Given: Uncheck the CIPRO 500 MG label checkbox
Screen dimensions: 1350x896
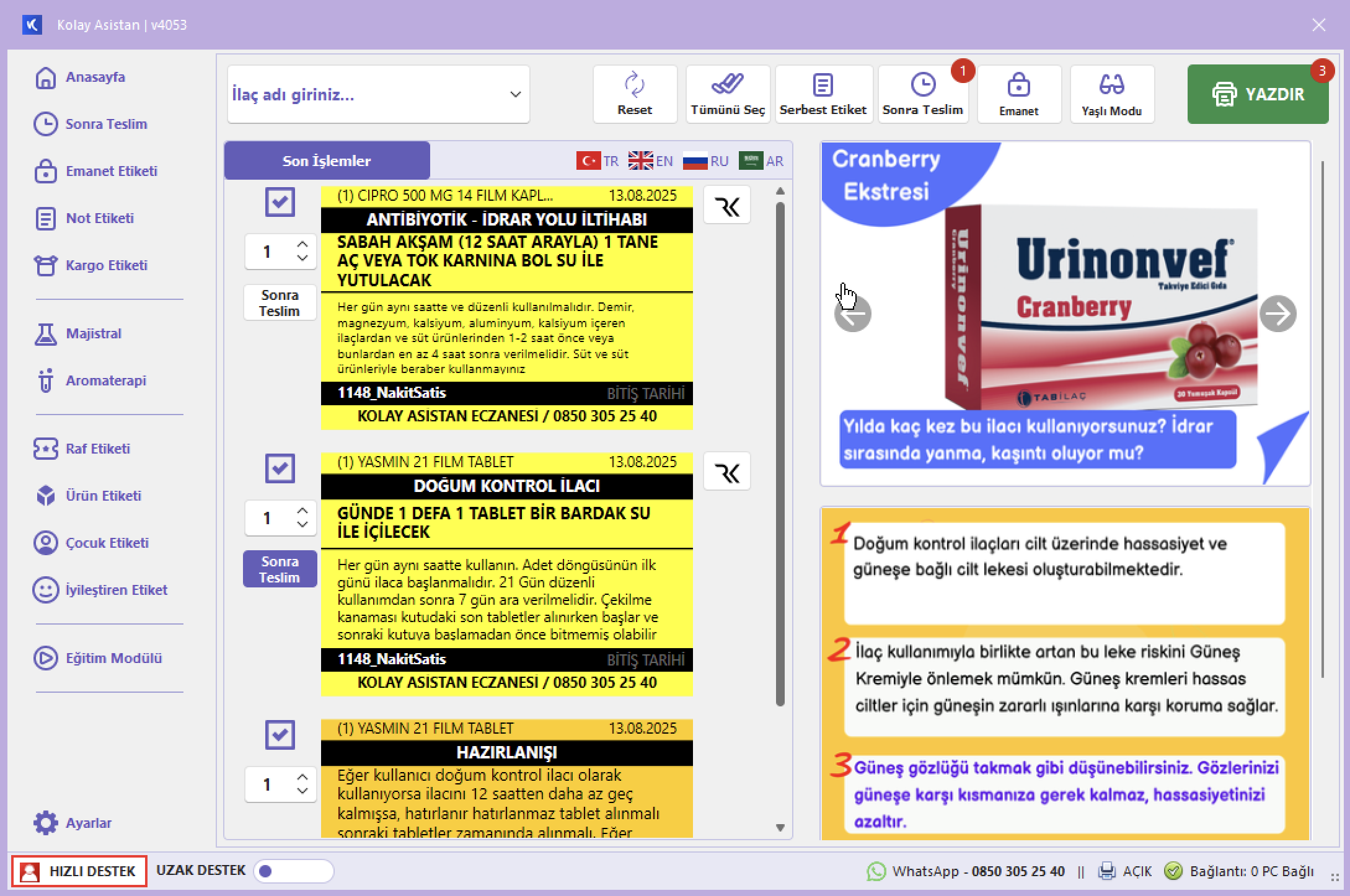Looking at the screenshot, I should 280,203.
